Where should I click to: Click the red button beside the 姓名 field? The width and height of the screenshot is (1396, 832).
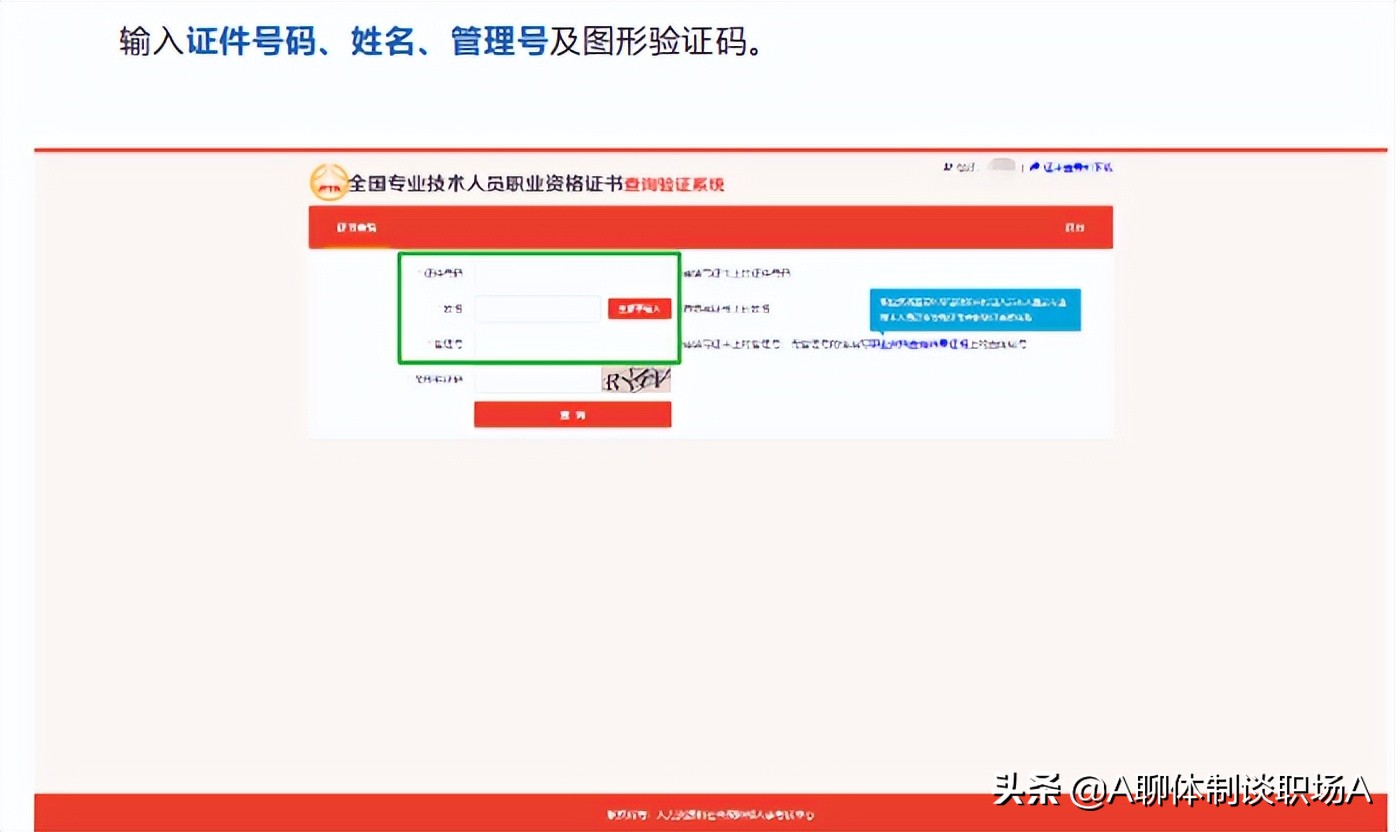639,308
